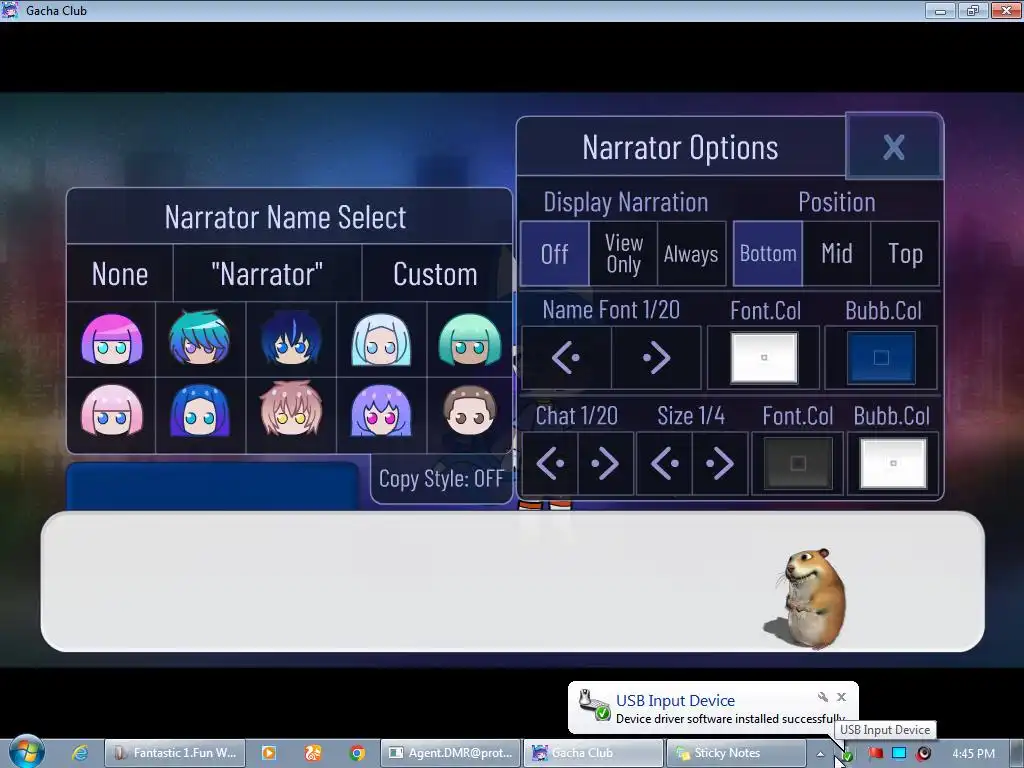This screenshot has width=1024, height=768.
Task: Click USB Input Device notification title
Action: 675,701
